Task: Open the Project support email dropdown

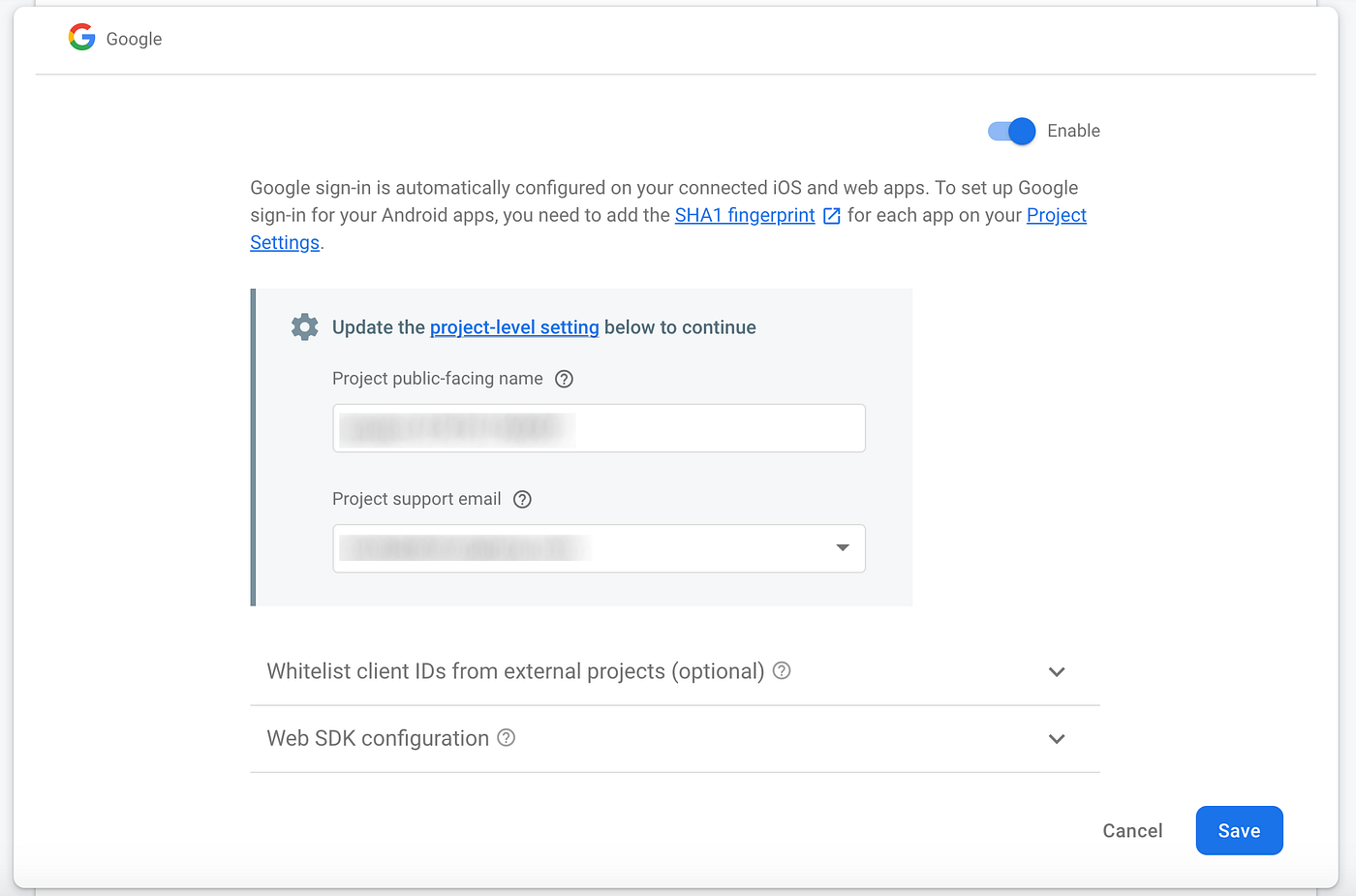Action: click(x=842, y=548)
